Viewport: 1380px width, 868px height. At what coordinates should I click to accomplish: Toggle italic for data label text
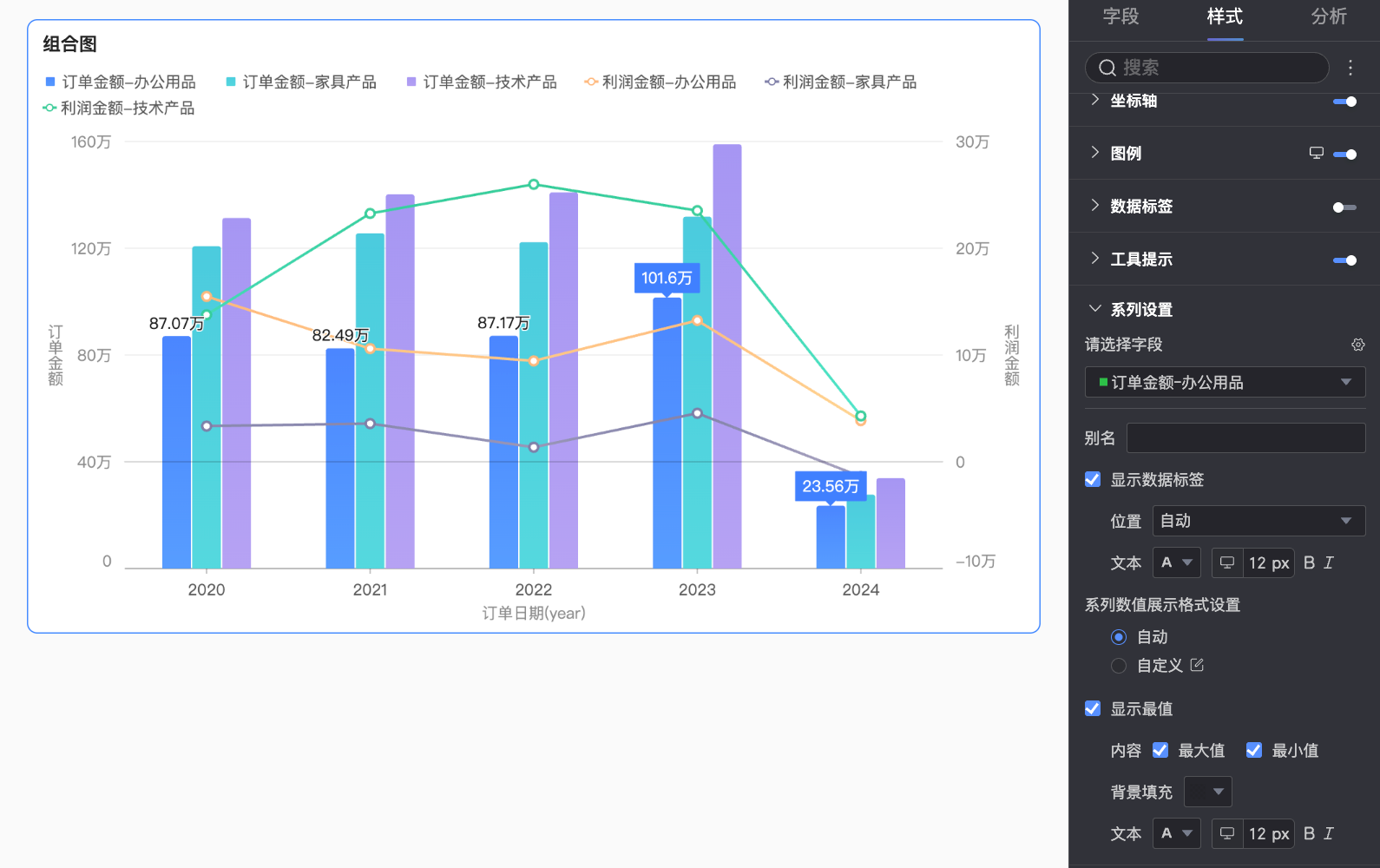1329,562
